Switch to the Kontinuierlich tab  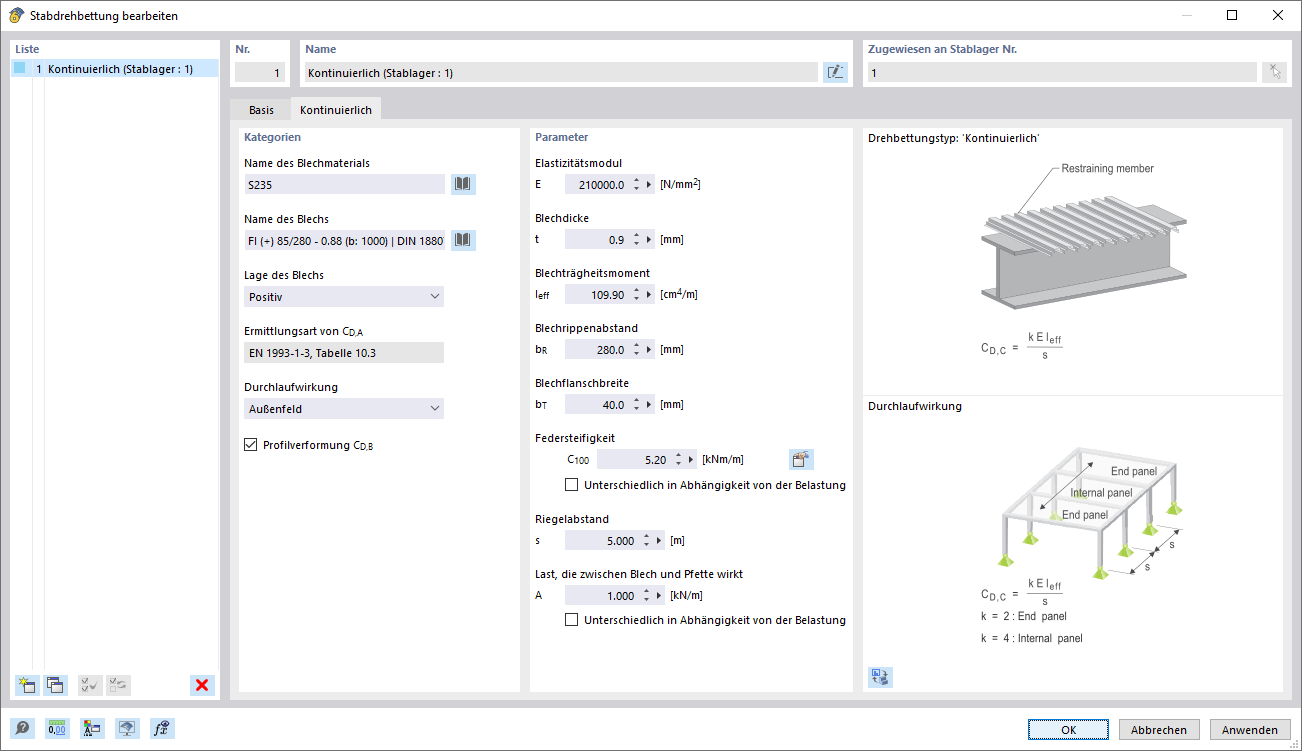click(x=336, y=110)
